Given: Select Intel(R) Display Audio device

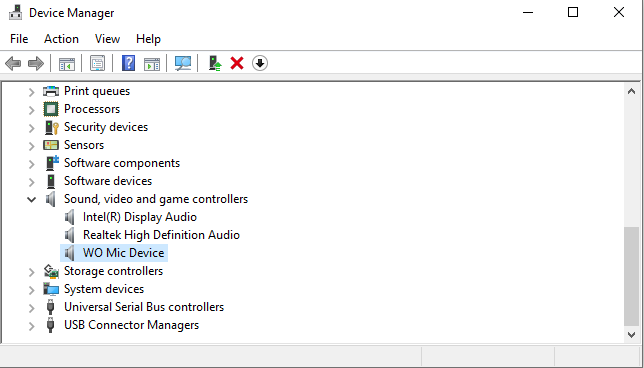Looking at the screenshot, I should click(x=140, y=217).
